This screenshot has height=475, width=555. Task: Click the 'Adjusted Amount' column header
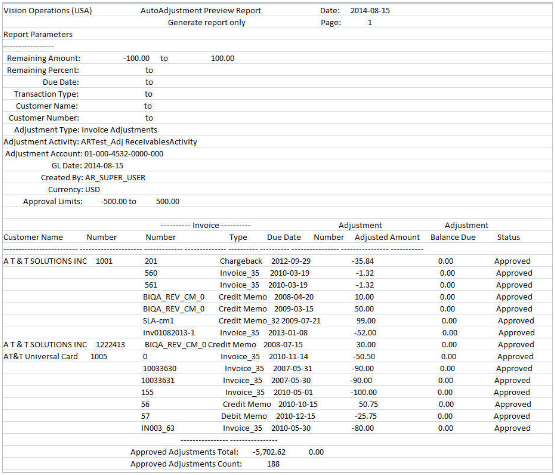pyautogui.click(x=387, y=238)
